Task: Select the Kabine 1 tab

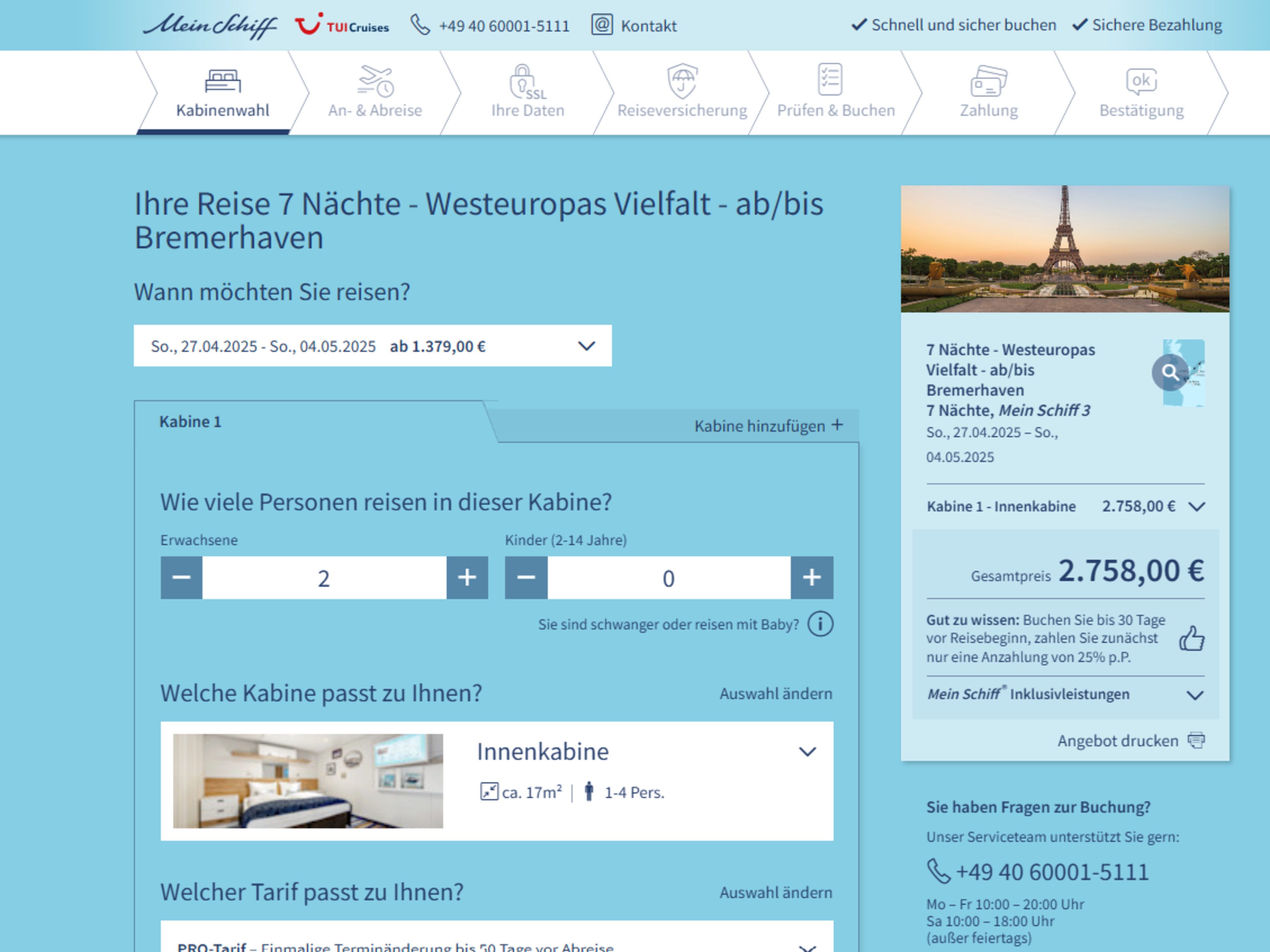Action: pos(190,422)
